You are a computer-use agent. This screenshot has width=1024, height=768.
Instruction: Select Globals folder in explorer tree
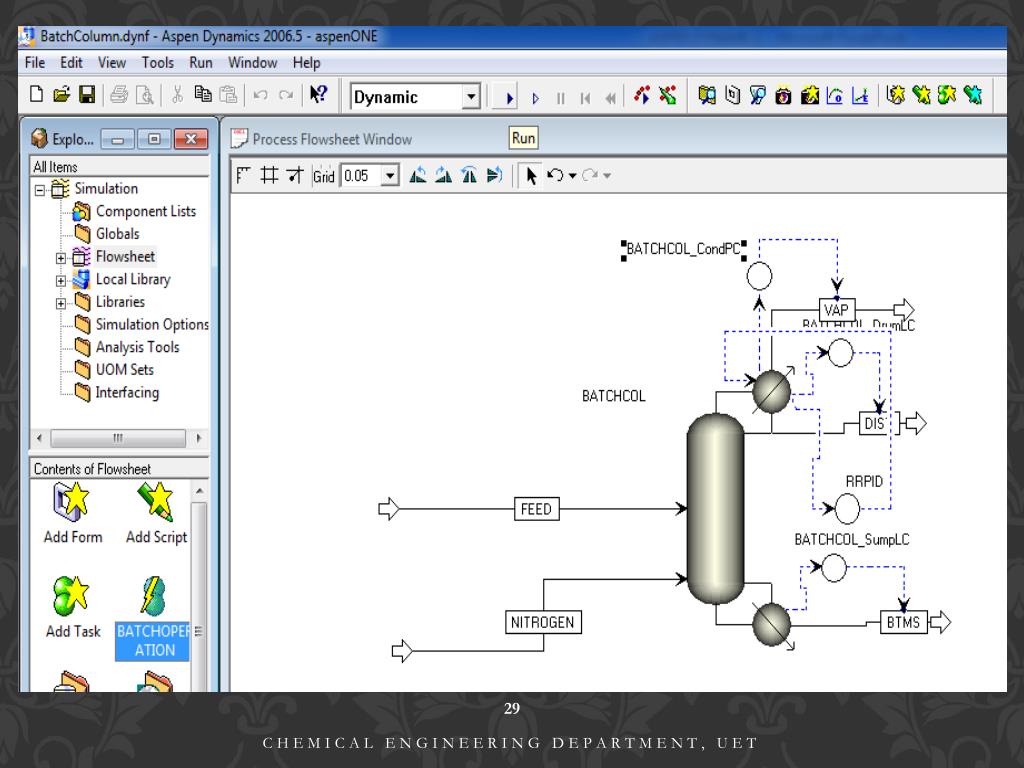(118, 234)
